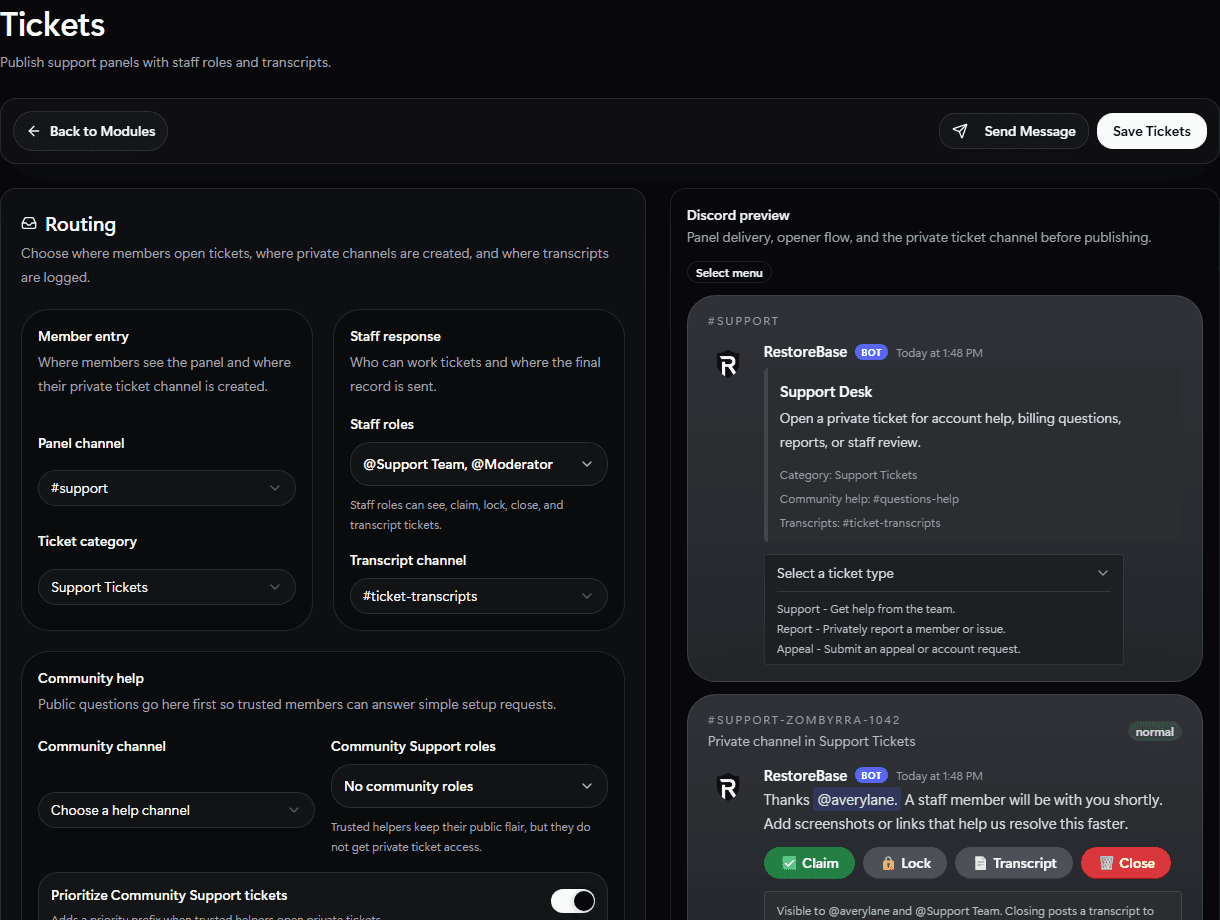
Task: Open the Choose a help channel dropdown
Action: point(176,810)
